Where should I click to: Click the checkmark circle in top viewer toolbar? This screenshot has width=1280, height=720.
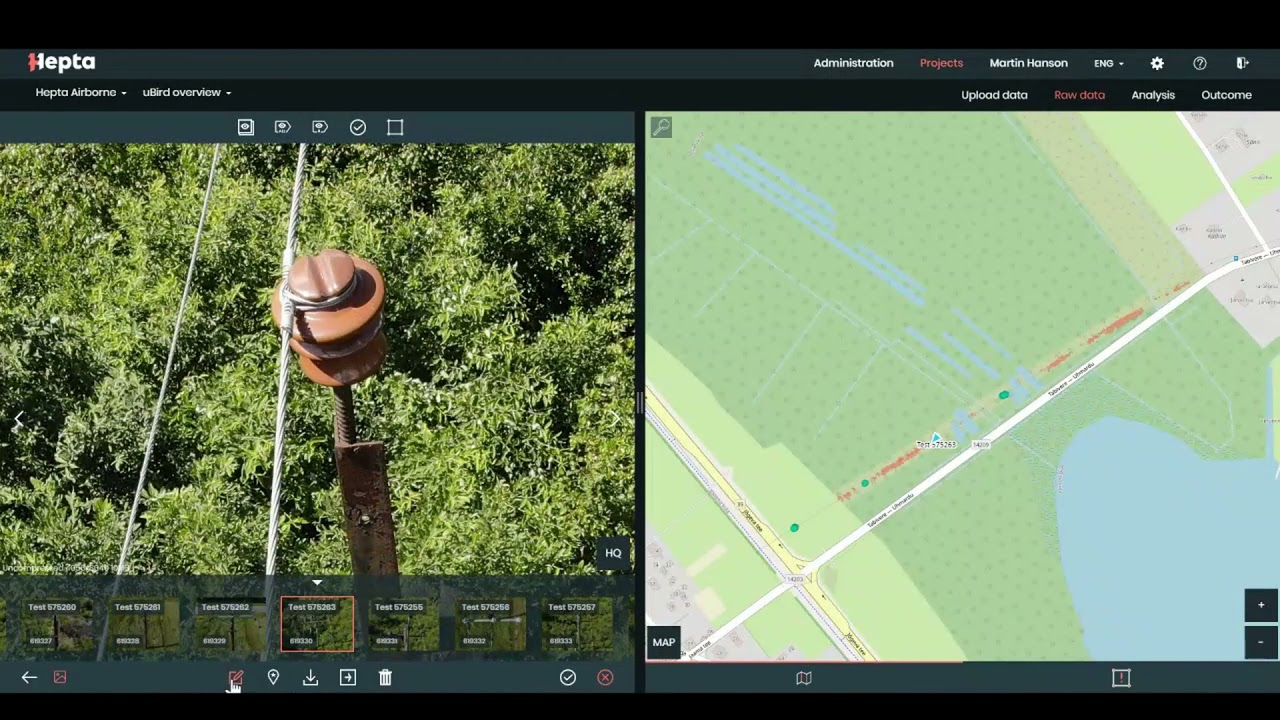click(358, 127)
